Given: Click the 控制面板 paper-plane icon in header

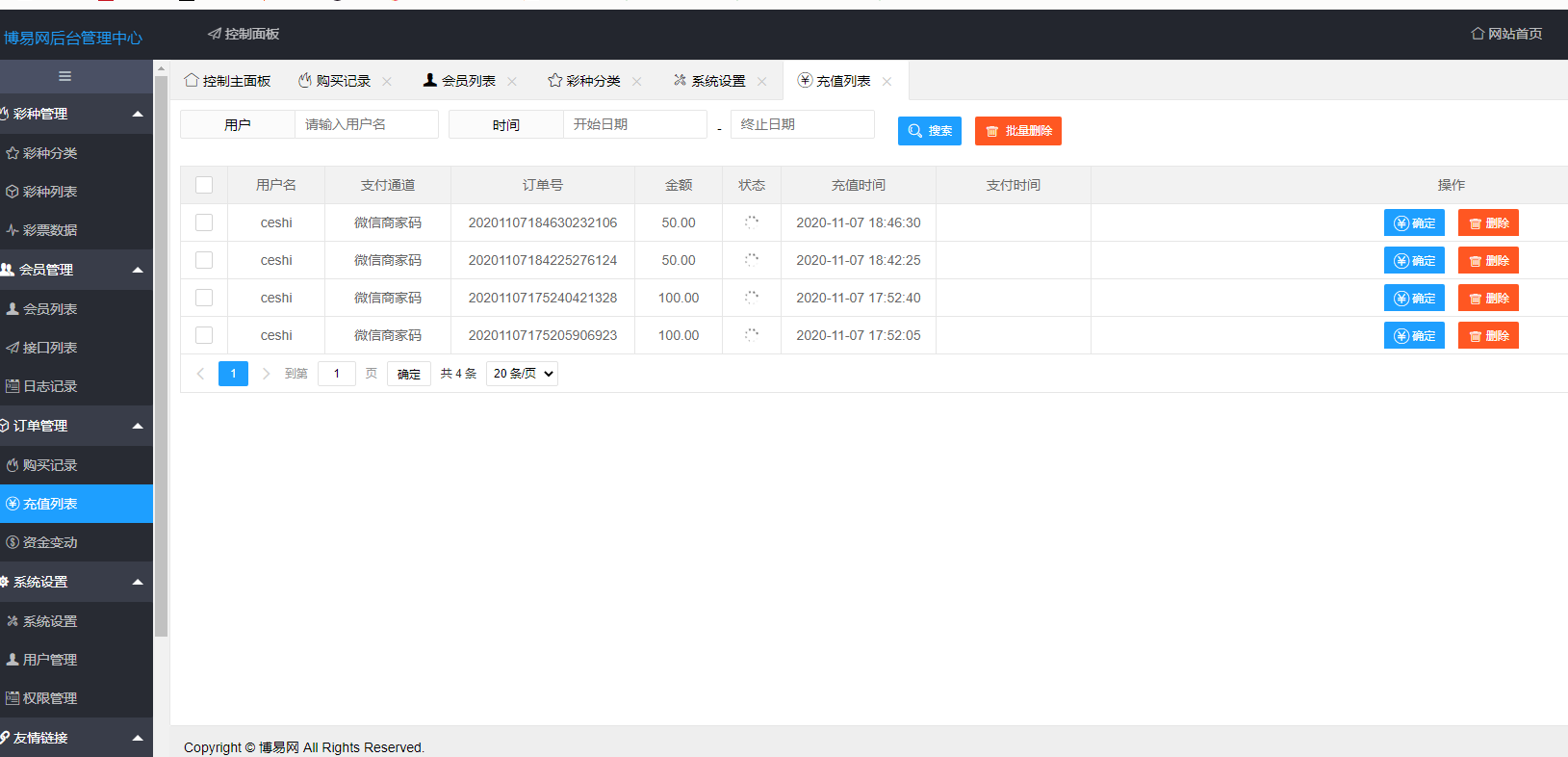Looking at the screenshot, I should pyautogui.click(x=215, y=34).
